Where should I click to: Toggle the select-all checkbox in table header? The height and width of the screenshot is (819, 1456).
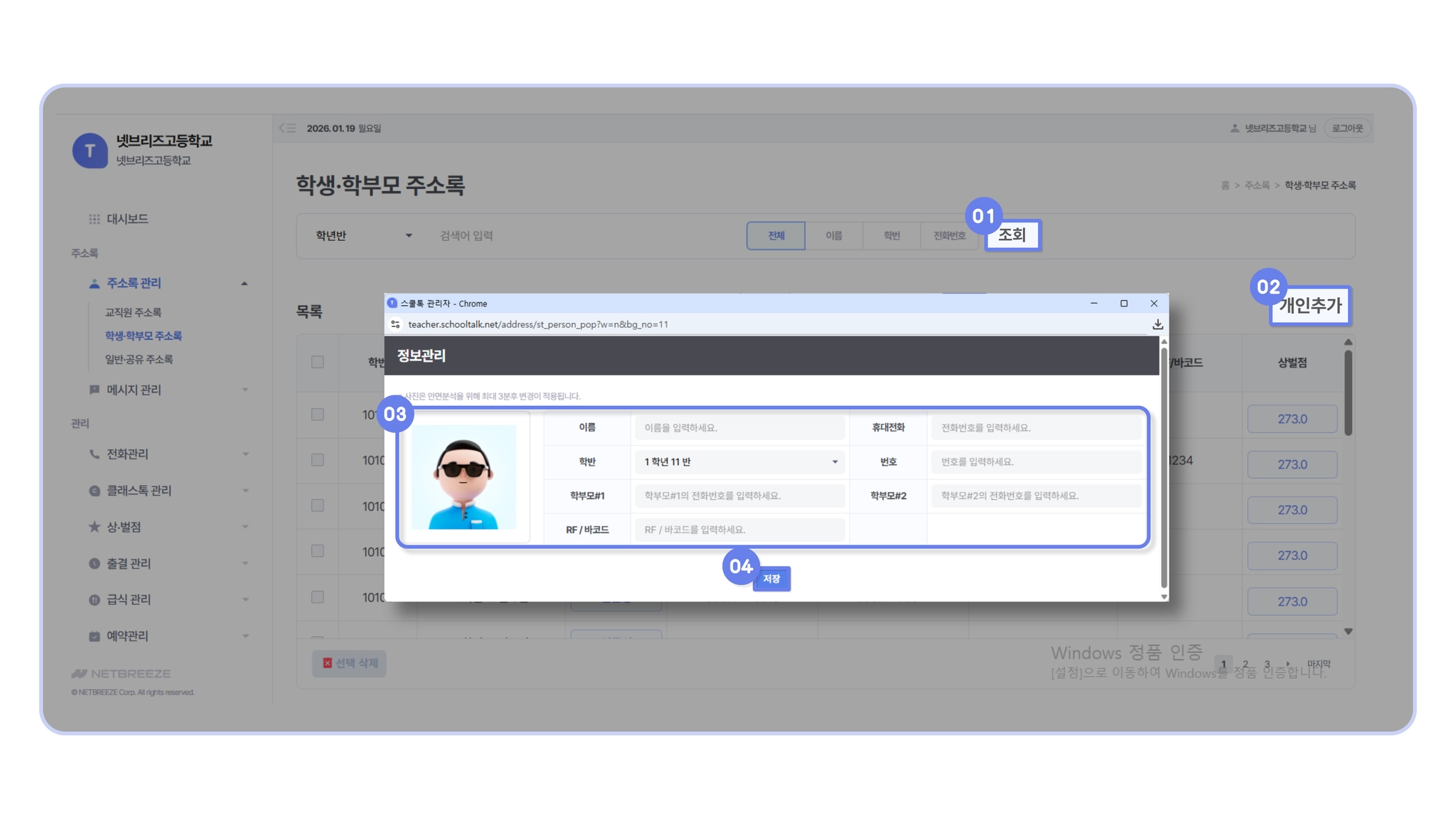pyautogui.click(x=318, y=363)
